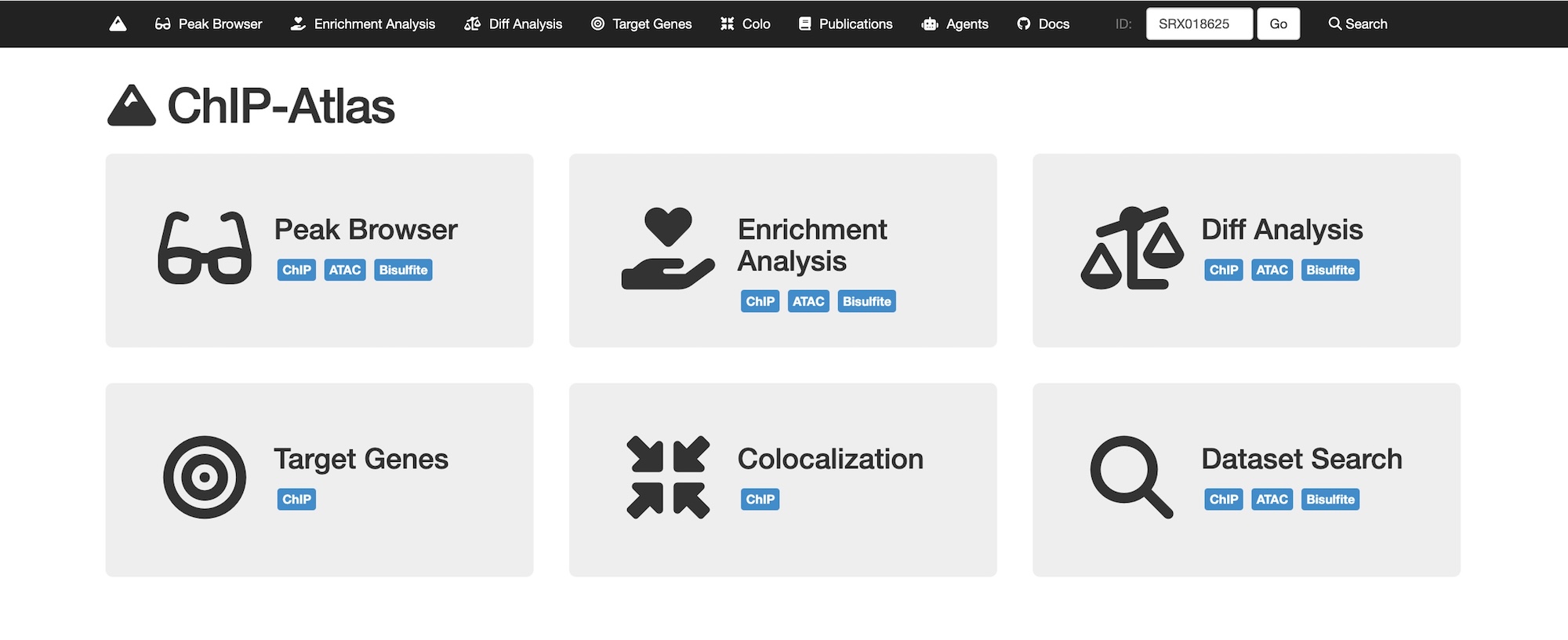The height and width of the screenshot is (640, 1568).
Task: Open the Agents menu item
Action: (x=955, y=24)
